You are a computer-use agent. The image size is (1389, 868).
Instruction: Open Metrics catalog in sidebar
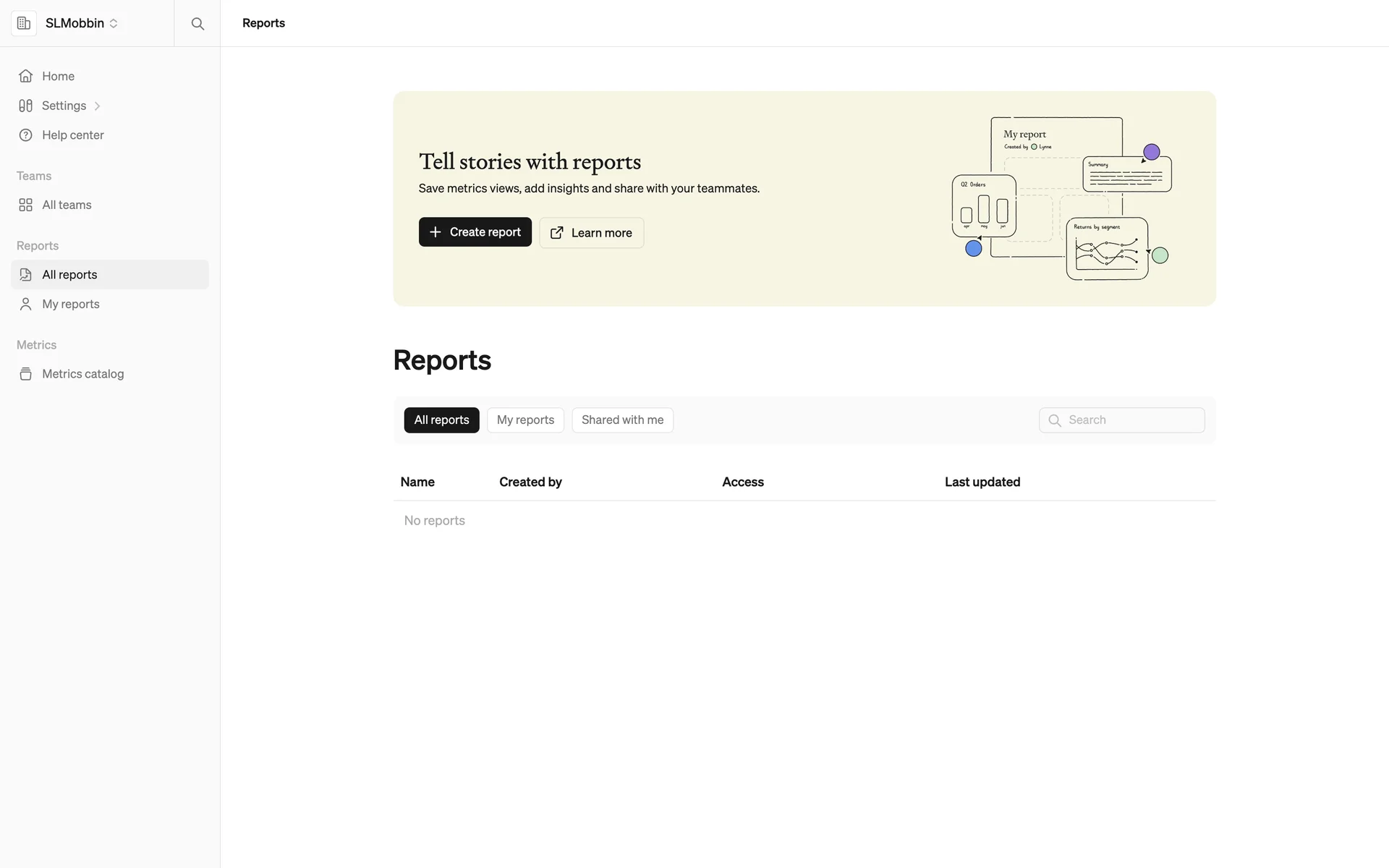(x=82, y=374)
